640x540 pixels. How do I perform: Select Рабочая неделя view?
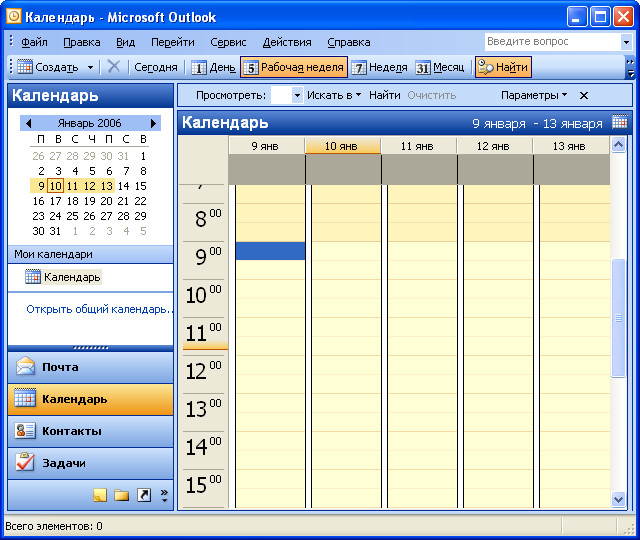point(294,67)
